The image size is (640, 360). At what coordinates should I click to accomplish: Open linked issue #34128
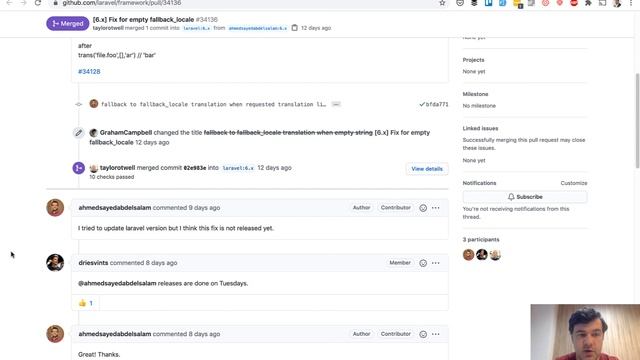point(89,71)
